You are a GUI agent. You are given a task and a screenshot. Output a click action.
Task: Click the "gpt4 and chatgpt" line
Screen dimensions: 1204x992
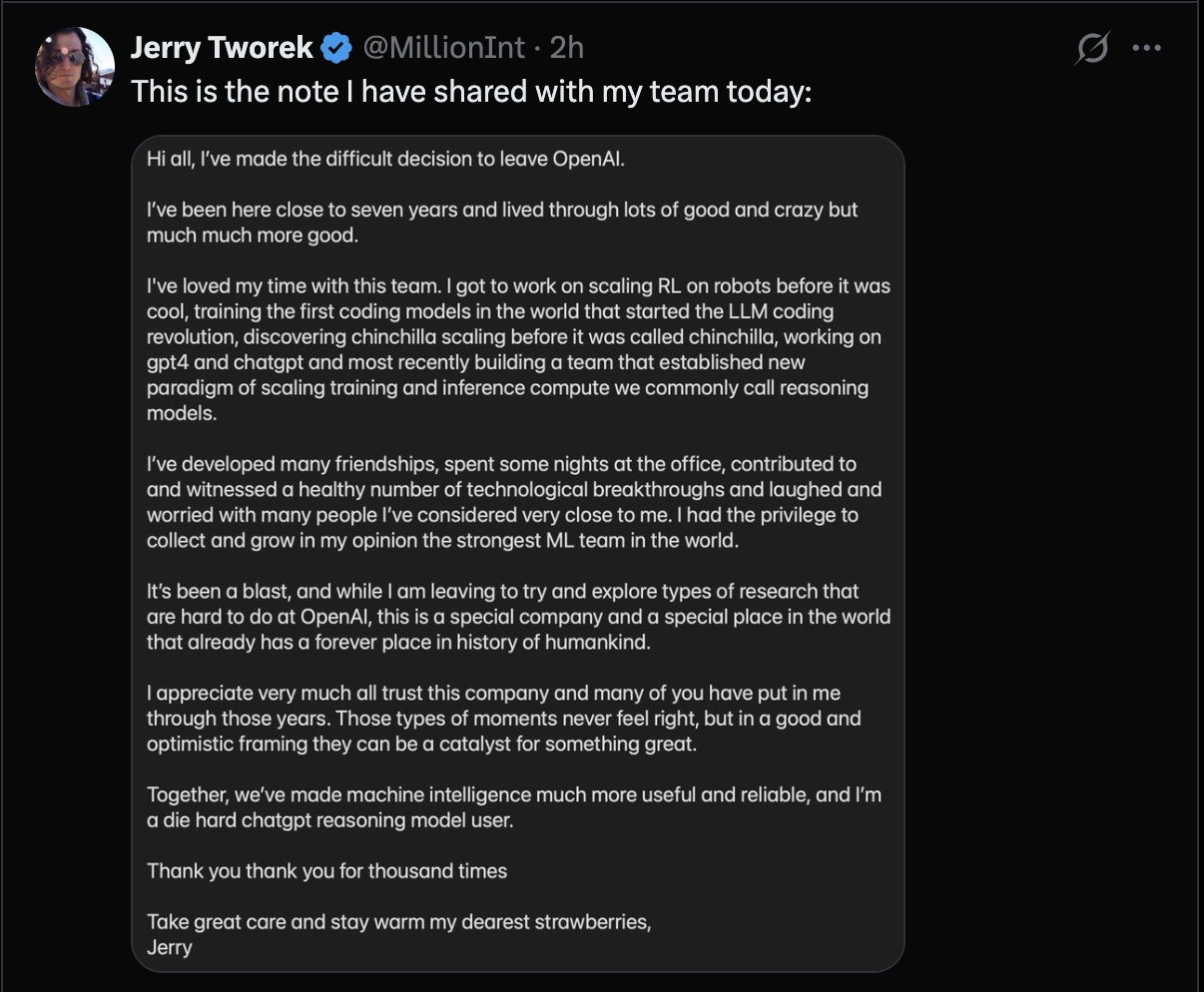pyautogui.click(x=475, y=362)
